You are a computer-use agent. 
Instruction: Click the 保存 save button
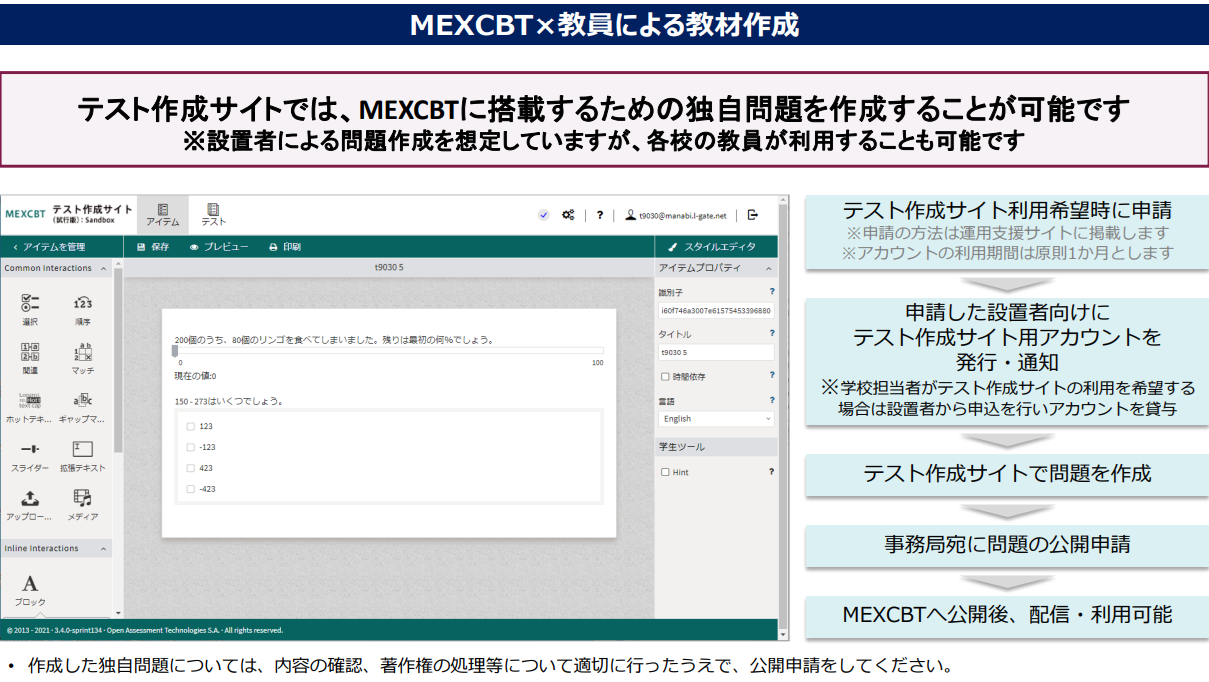pos(153,246)
